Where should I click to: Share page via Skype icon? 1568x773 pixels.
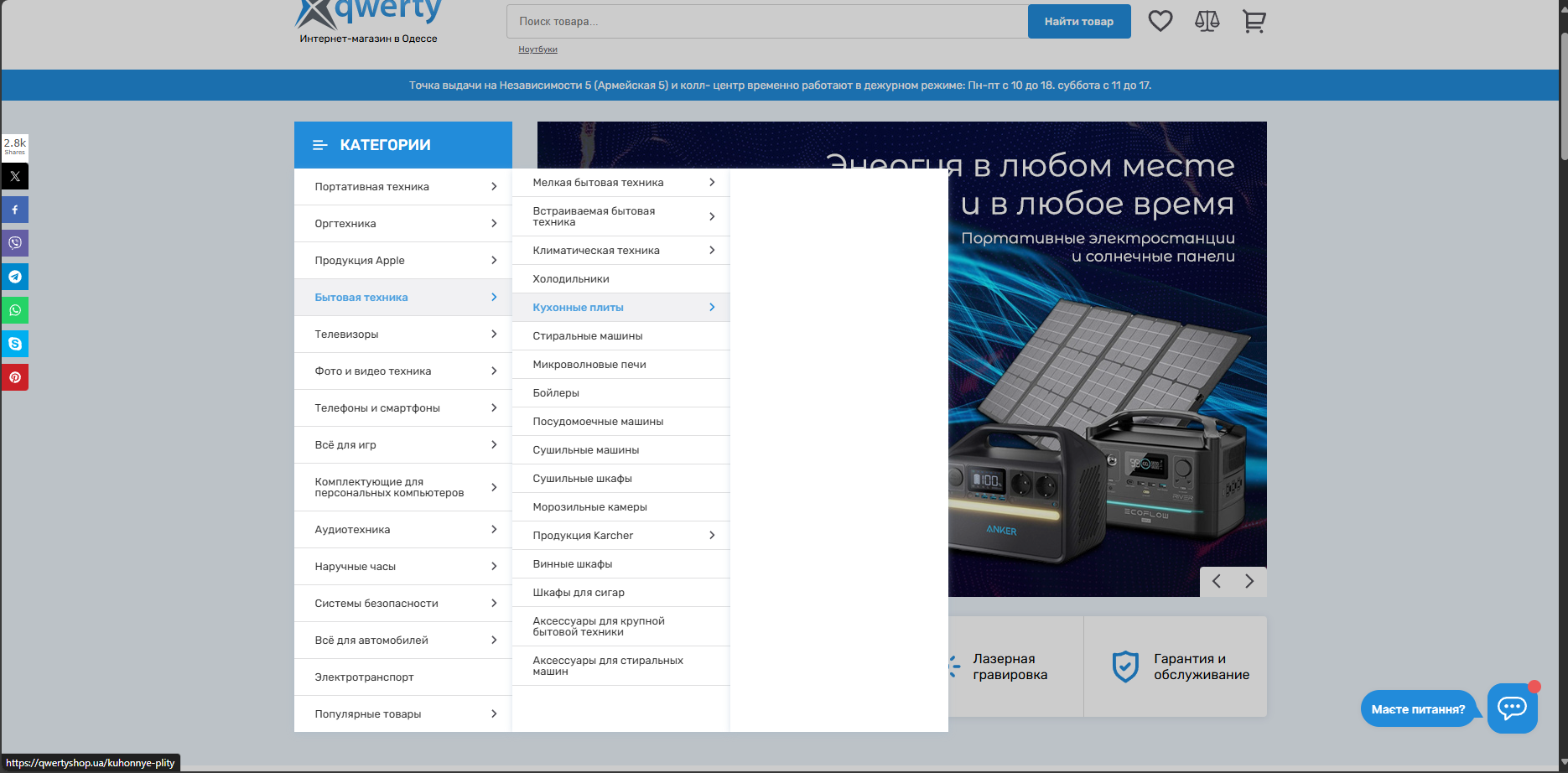(15, 344)
